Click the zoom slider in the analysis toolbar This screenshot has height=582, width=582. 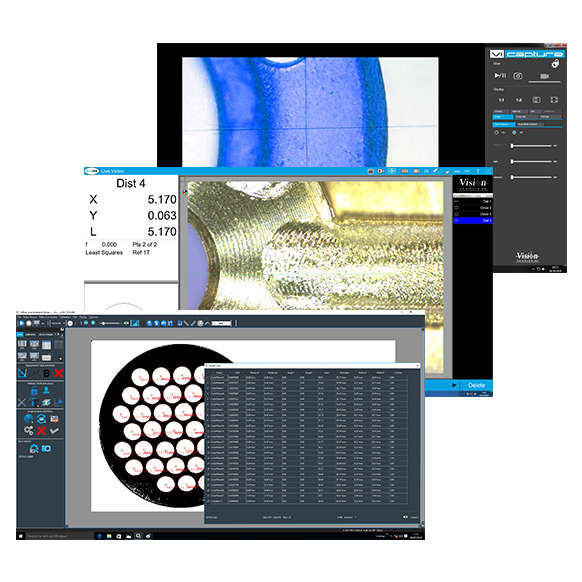(111, 323)
